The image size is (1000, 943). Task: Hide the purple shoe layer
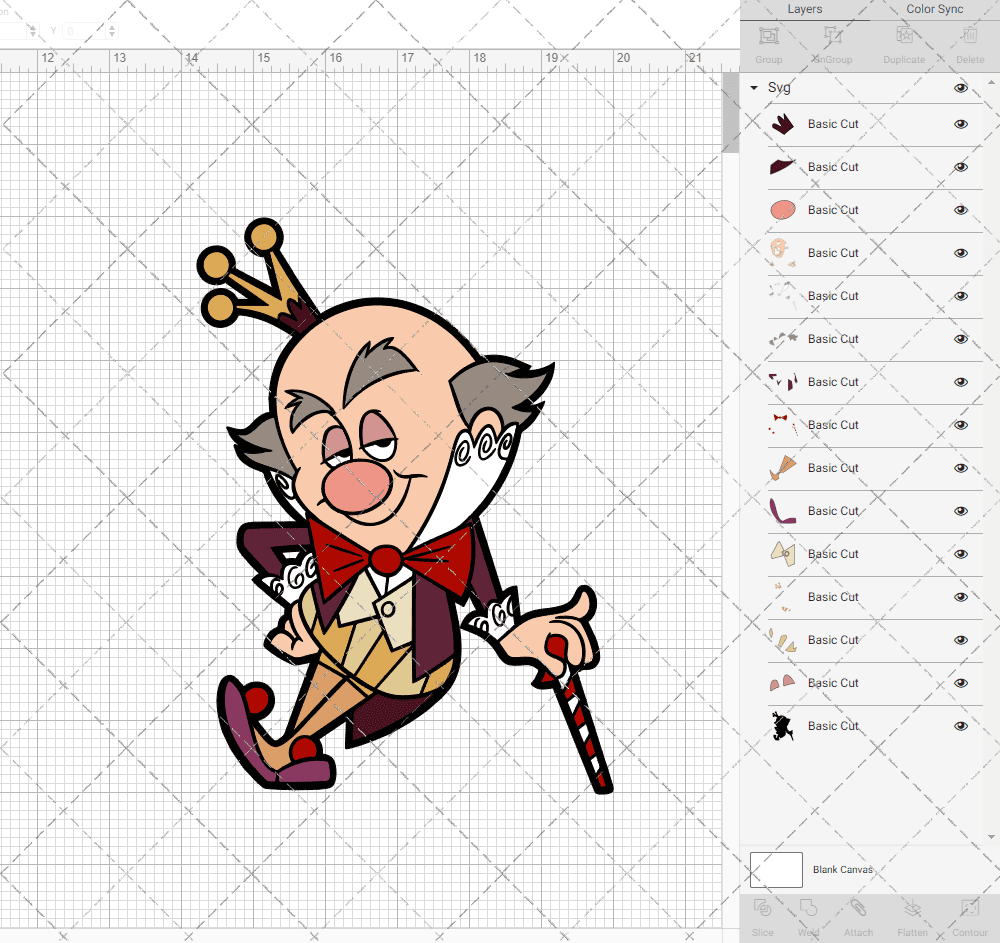pyautogui.click(x=960, y=511)
